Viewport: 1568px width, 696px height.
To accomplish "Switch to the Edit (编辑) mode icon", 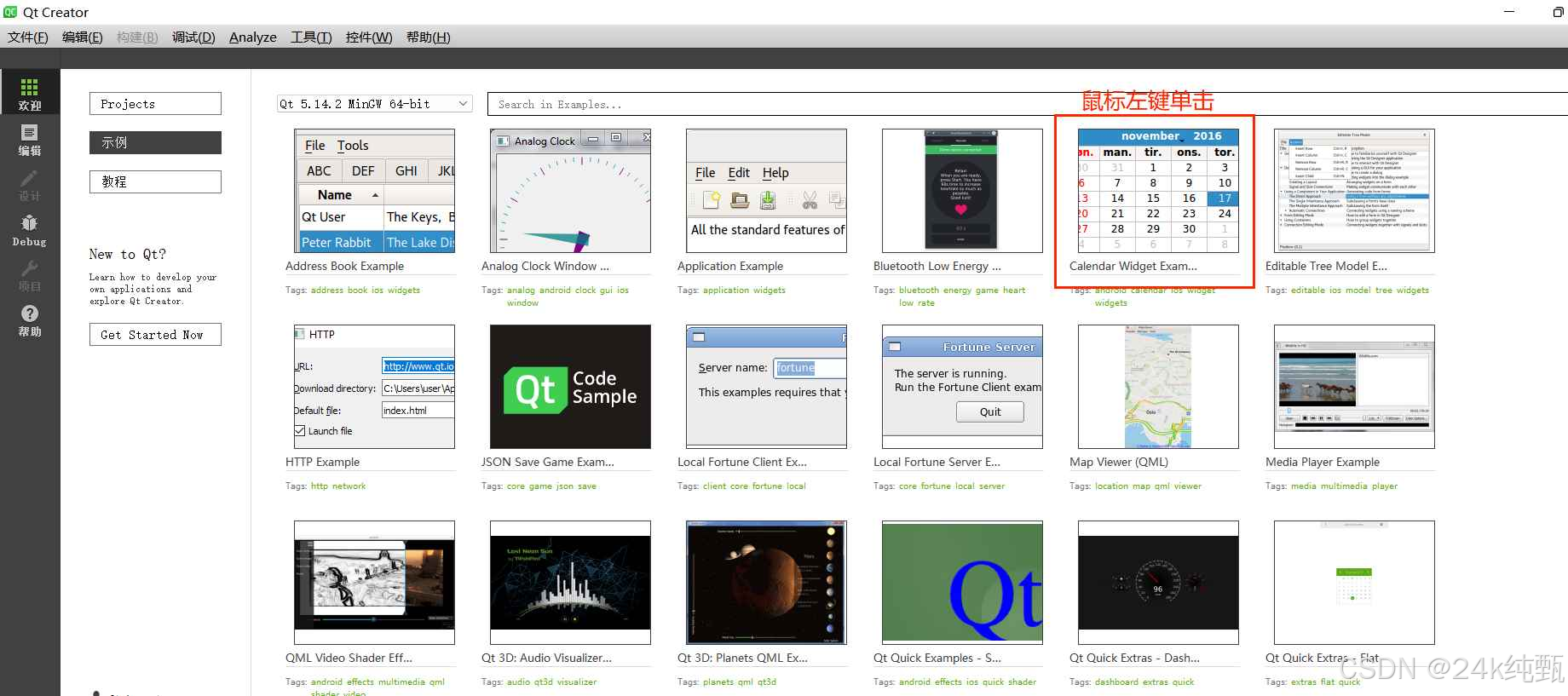I will click(x=29, y=139).
